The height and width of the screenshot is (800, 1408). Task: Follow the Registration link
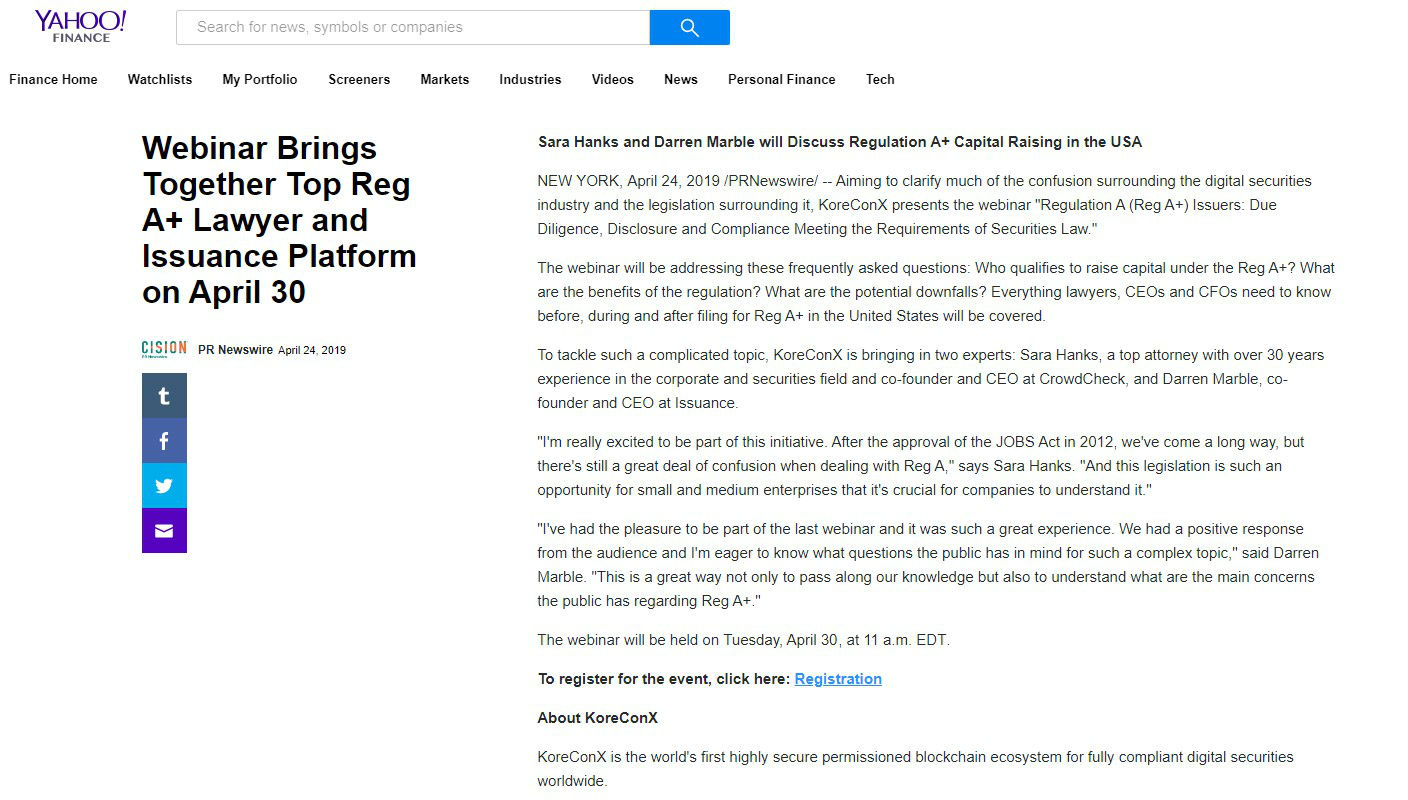838,679
